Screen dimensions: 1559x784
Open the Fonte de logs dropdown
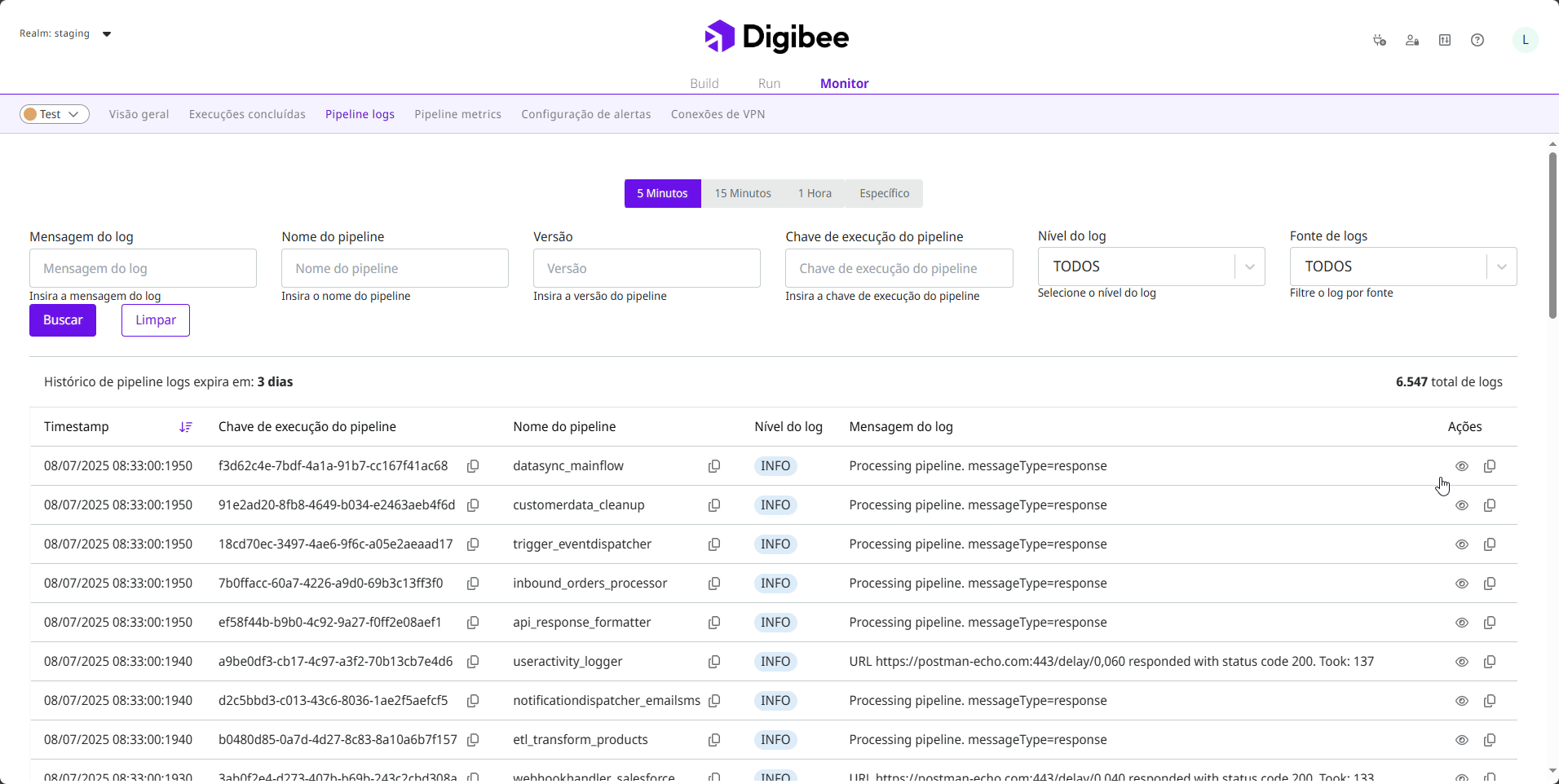(x=1501, y=266)
